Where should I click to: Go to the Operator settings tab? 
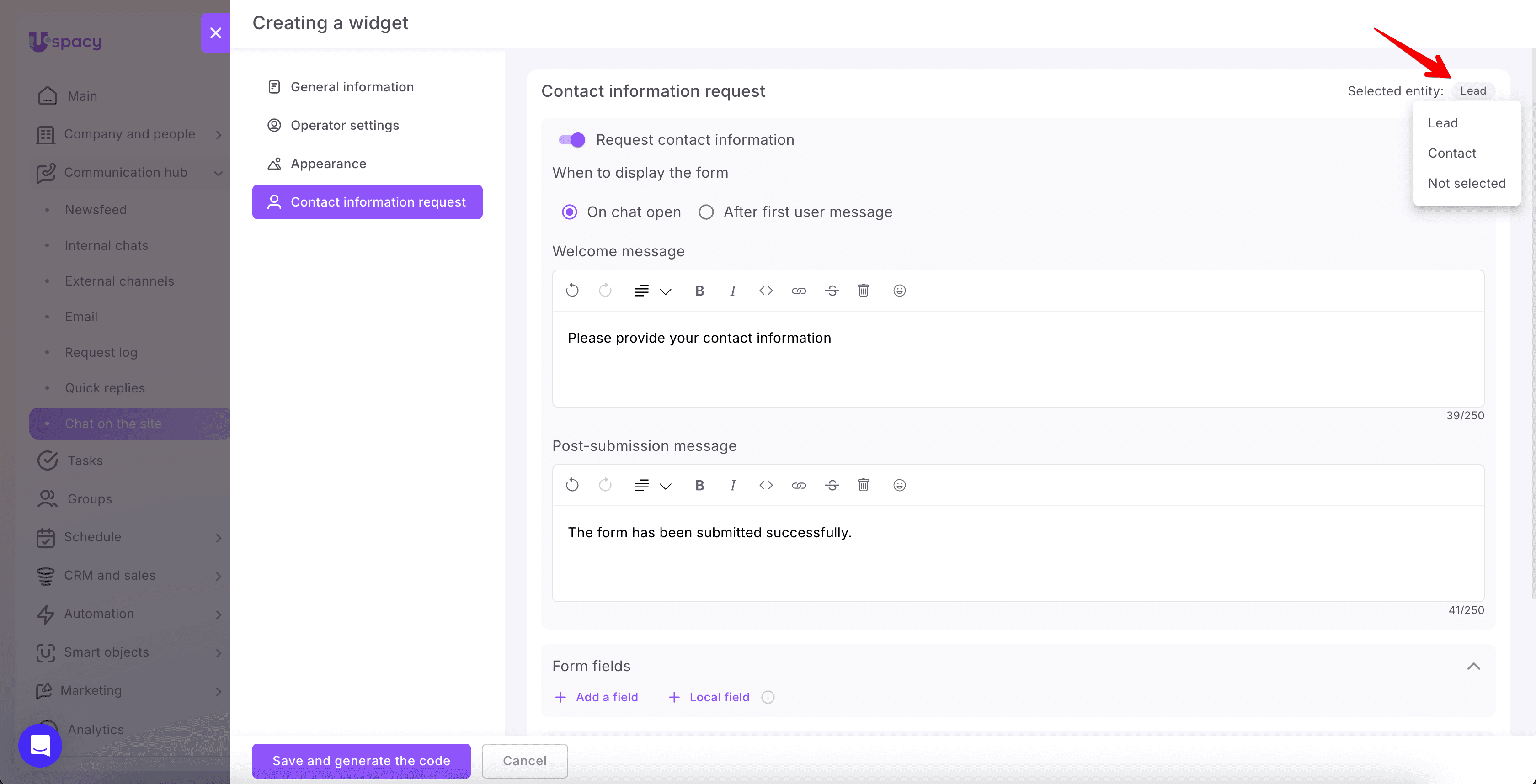click(x=367, y=125)
